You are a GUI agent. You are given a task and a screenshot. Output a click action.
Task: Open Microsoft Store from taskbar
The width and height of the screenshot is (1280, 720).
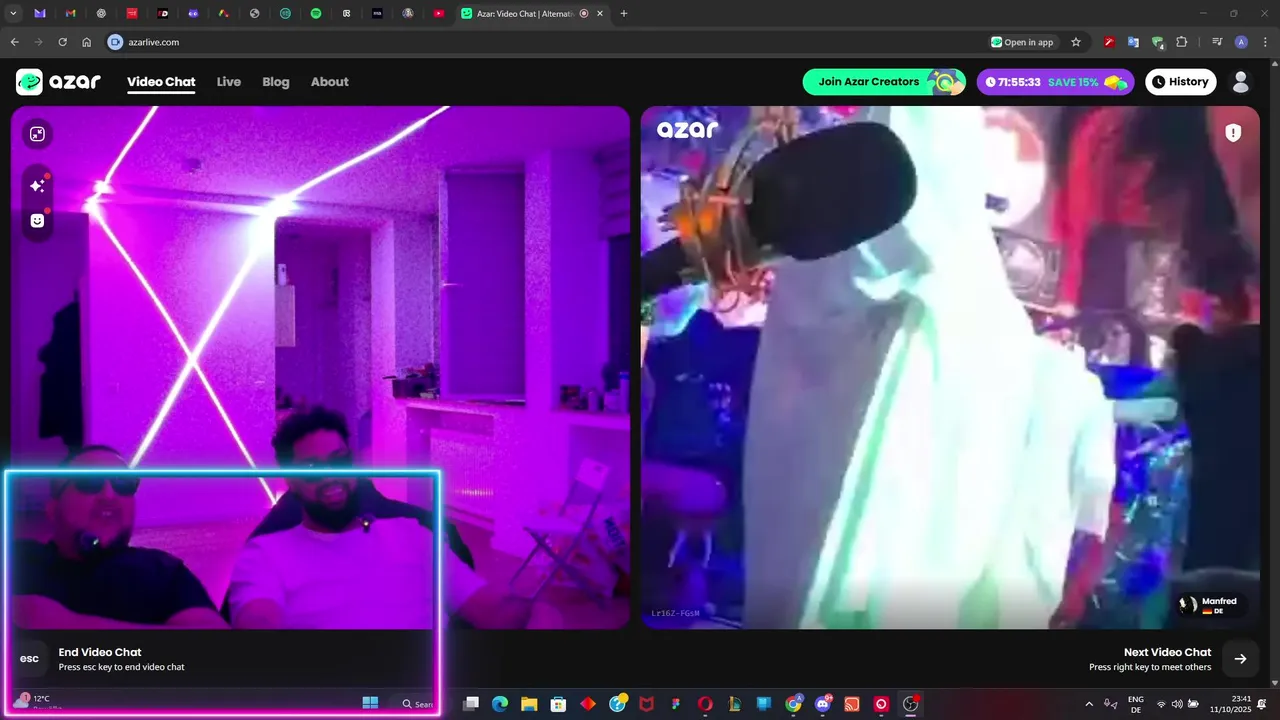(559, 704)
